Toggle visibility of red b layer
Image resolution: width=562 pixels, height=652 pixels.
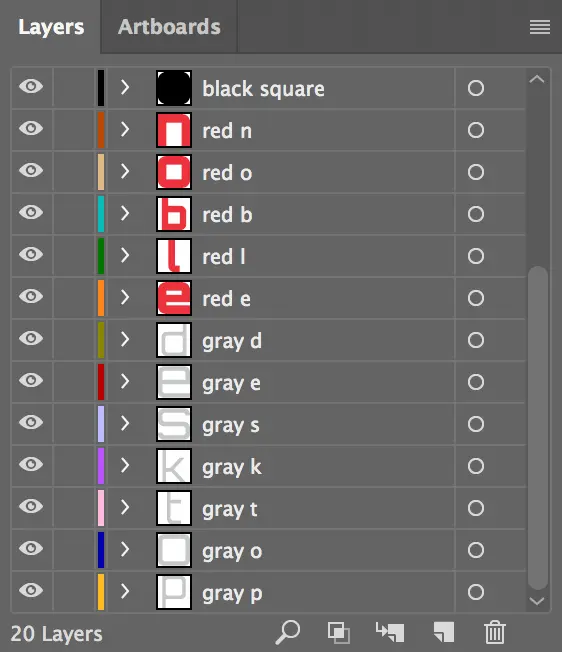(x=31, y=212)
